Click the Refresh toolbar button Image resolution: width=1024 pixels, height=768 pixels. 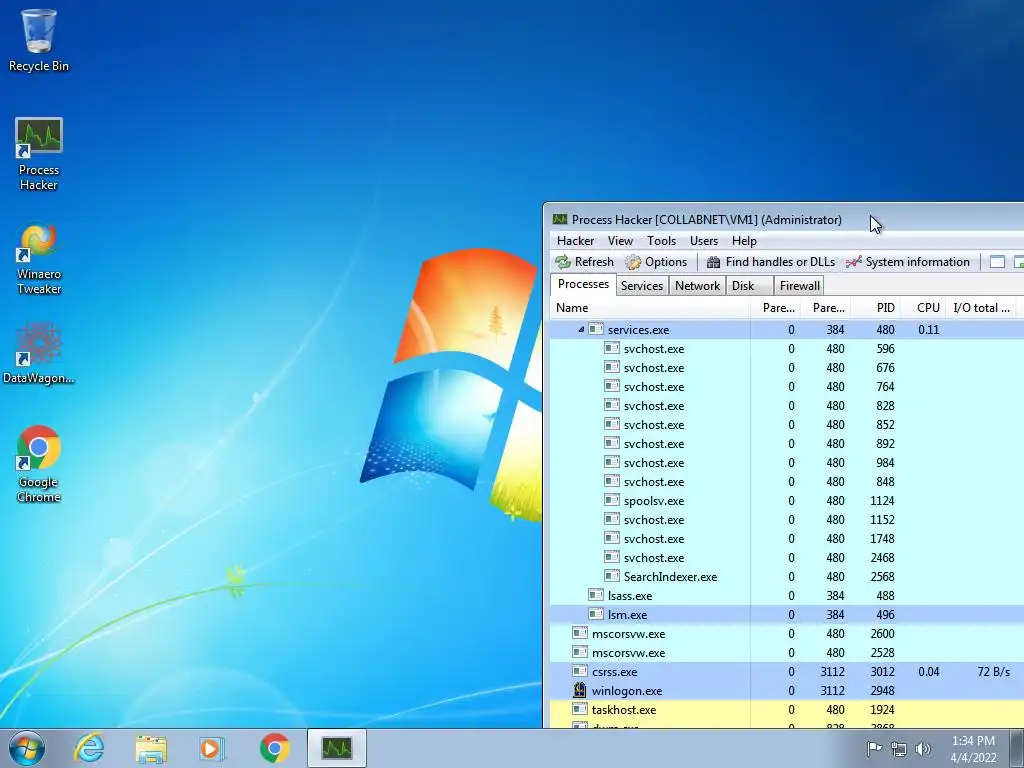coord(584,262)
